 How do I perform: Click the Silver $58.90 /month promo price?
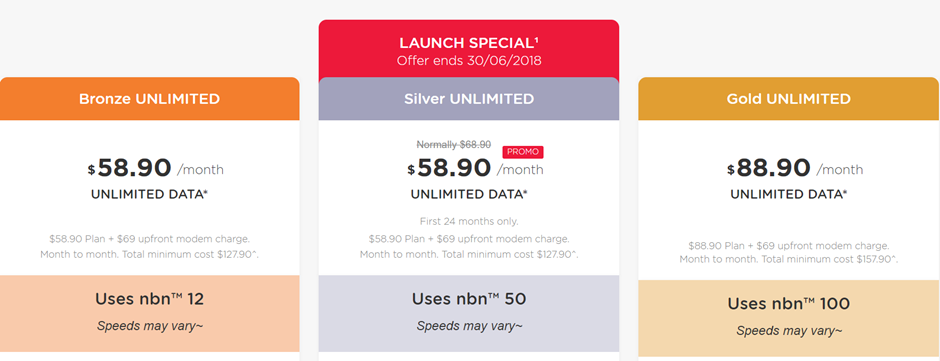475,169
